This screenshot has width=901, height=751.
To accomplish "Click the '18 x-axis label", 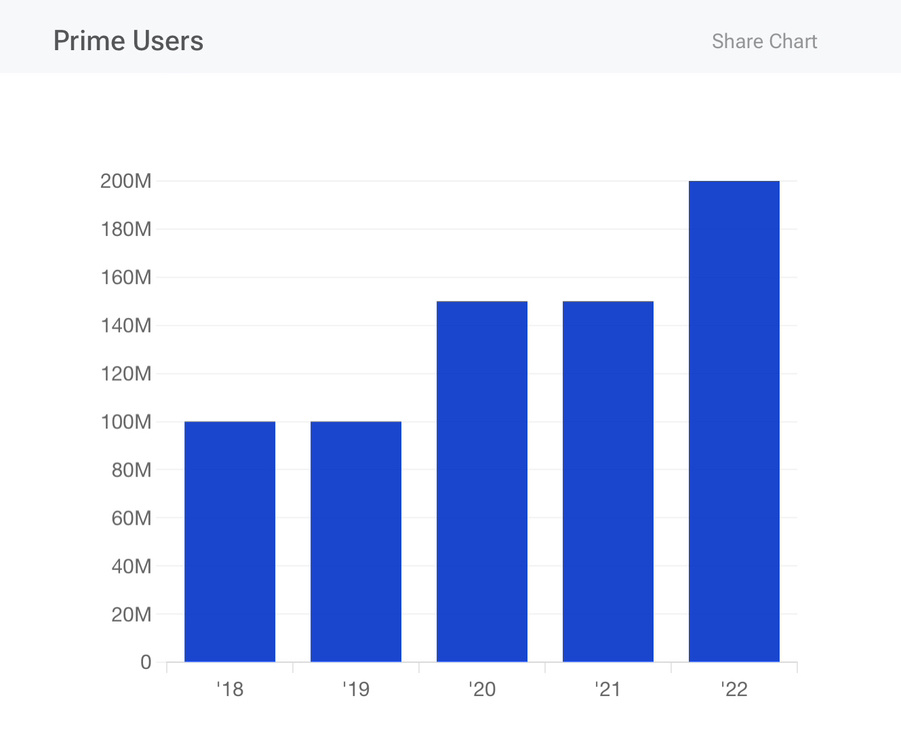I will pyautogui.click(x=230, y=690).
